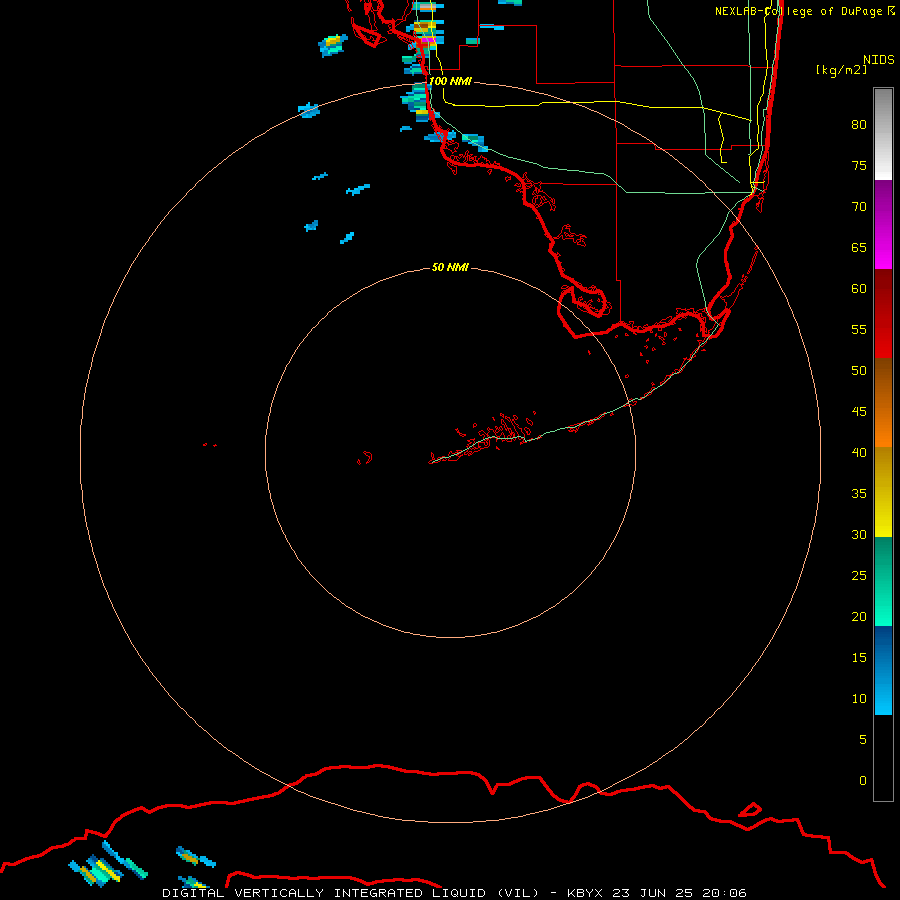This screenshot has height=900, width=900.
Task: Click the 50 value on the color scale
Action: point(859,370)
